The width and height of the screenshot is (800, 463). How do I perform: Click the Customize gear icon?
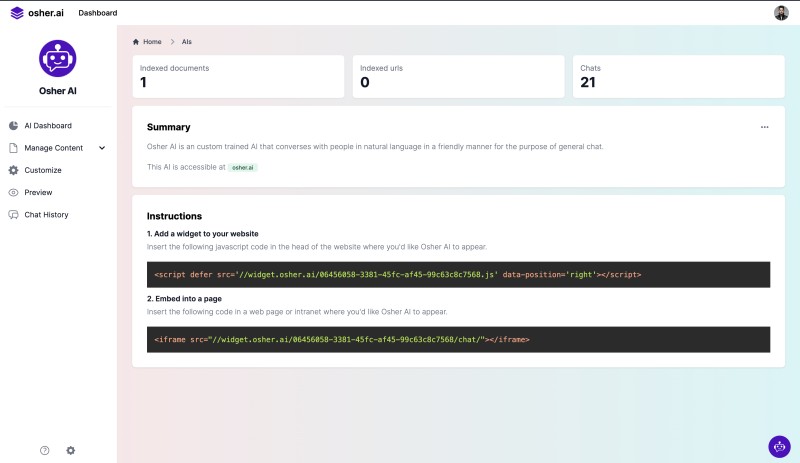click(13, 170)
